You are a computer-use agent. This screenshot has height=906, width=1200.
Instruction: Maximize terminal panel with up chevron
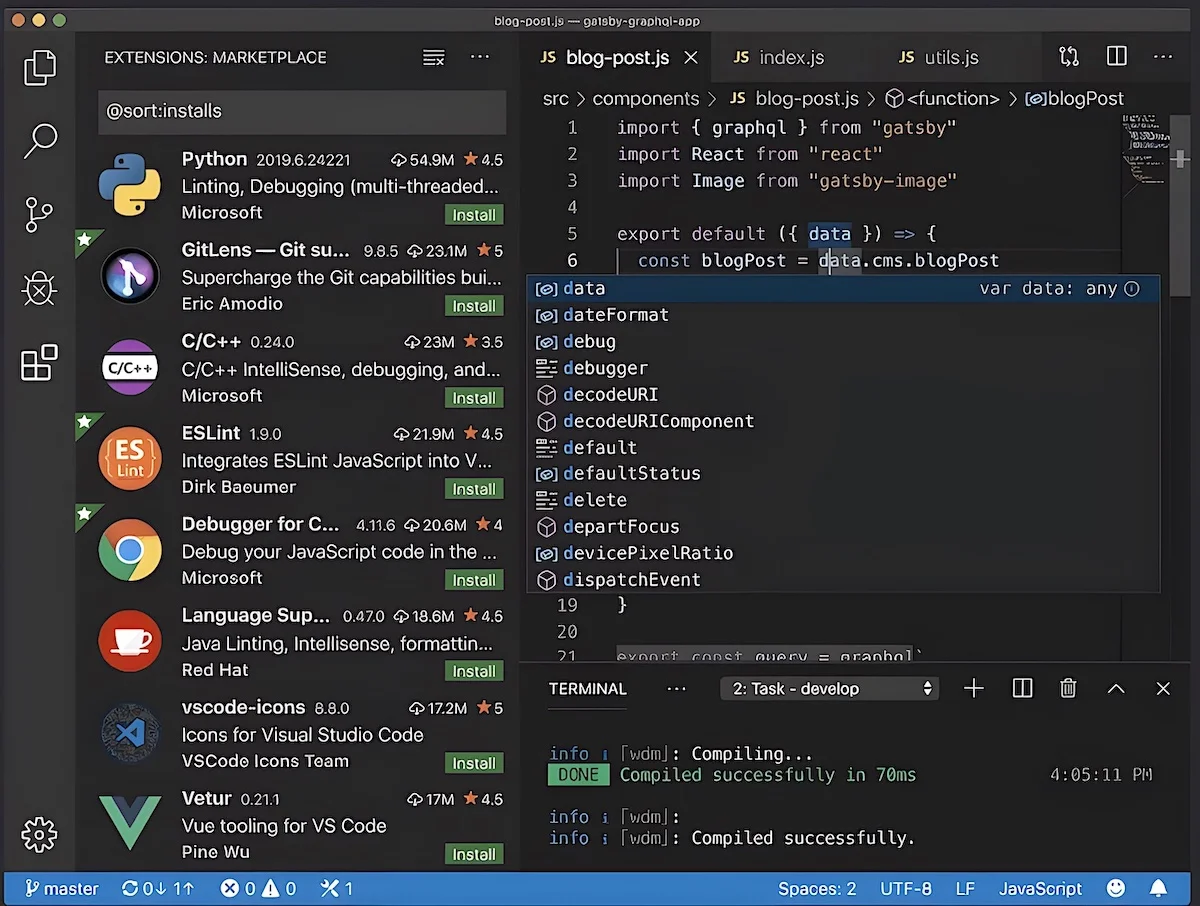1116,688
